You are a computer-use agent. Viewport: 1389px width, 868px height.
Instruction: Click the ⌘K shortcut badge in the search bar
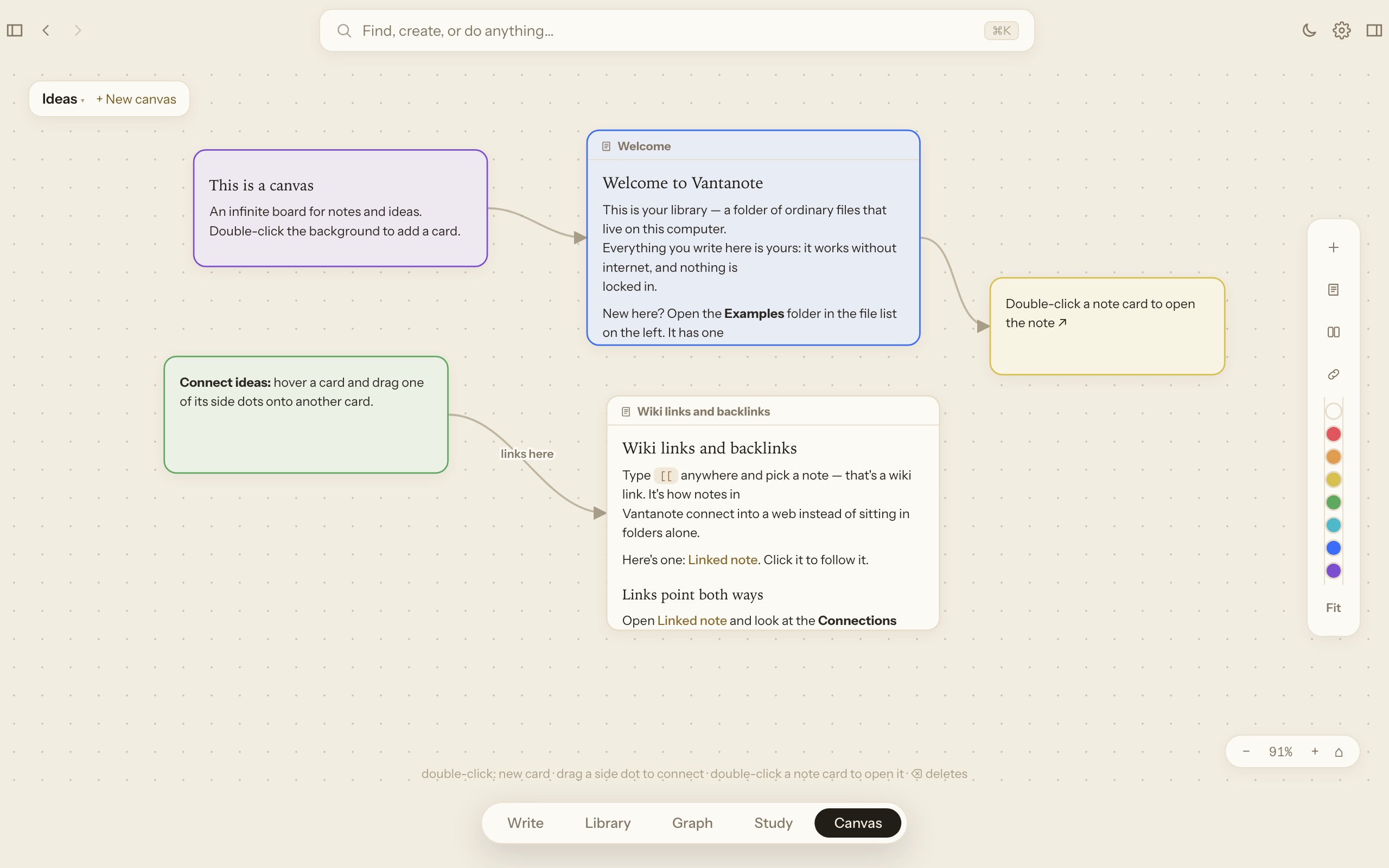(x=1001, y=30)
